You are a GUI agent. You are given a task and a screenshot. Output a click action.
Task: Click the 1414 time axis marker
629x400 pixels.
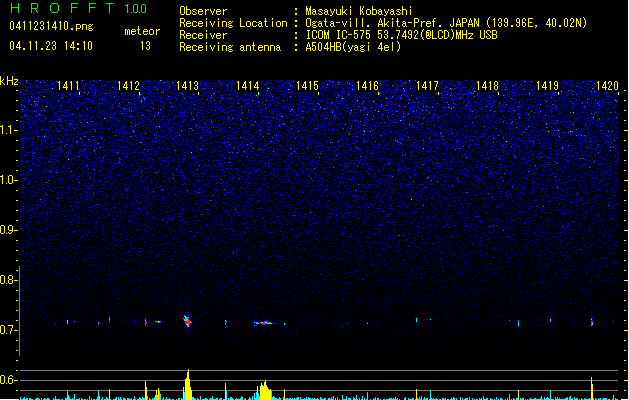point(248,86)
